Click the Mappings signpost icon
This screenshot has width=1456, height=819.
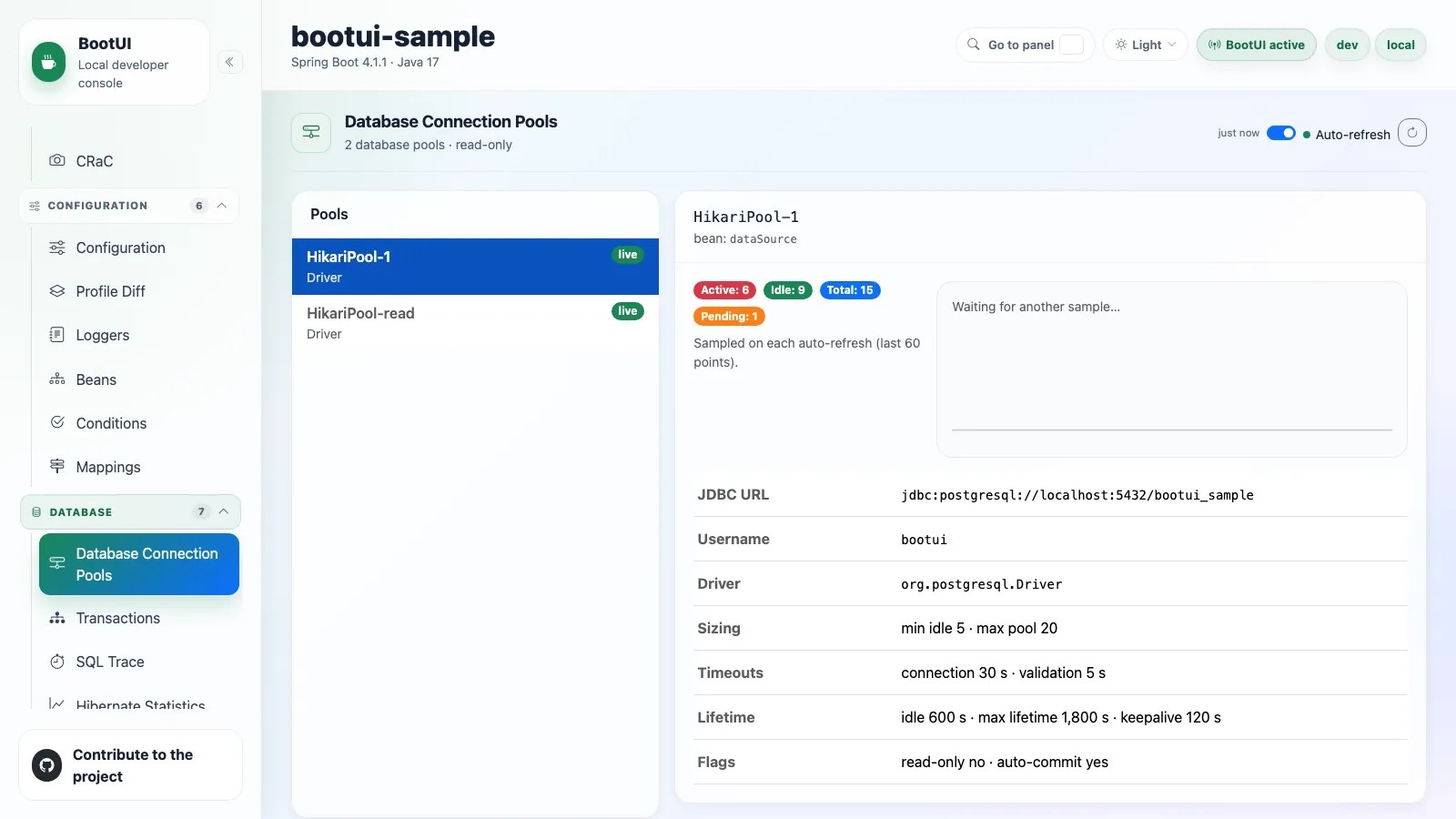pos(57,466)
